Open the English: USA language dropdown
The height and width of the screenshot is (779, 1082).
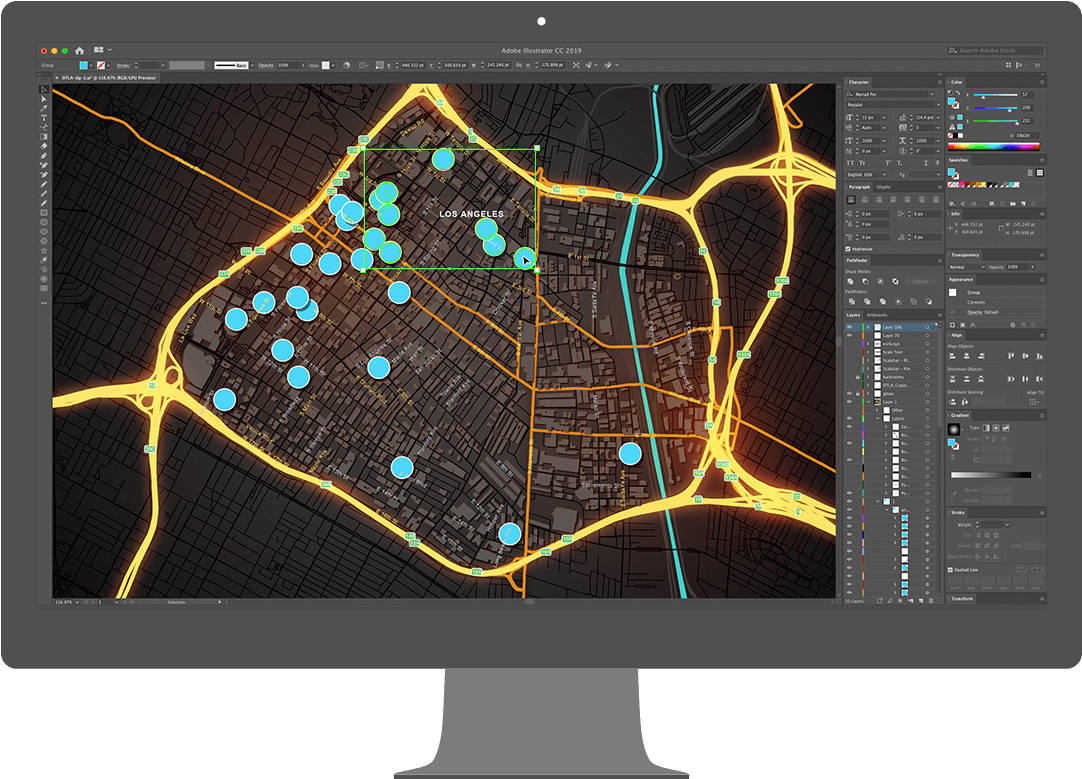coord(867,175)
